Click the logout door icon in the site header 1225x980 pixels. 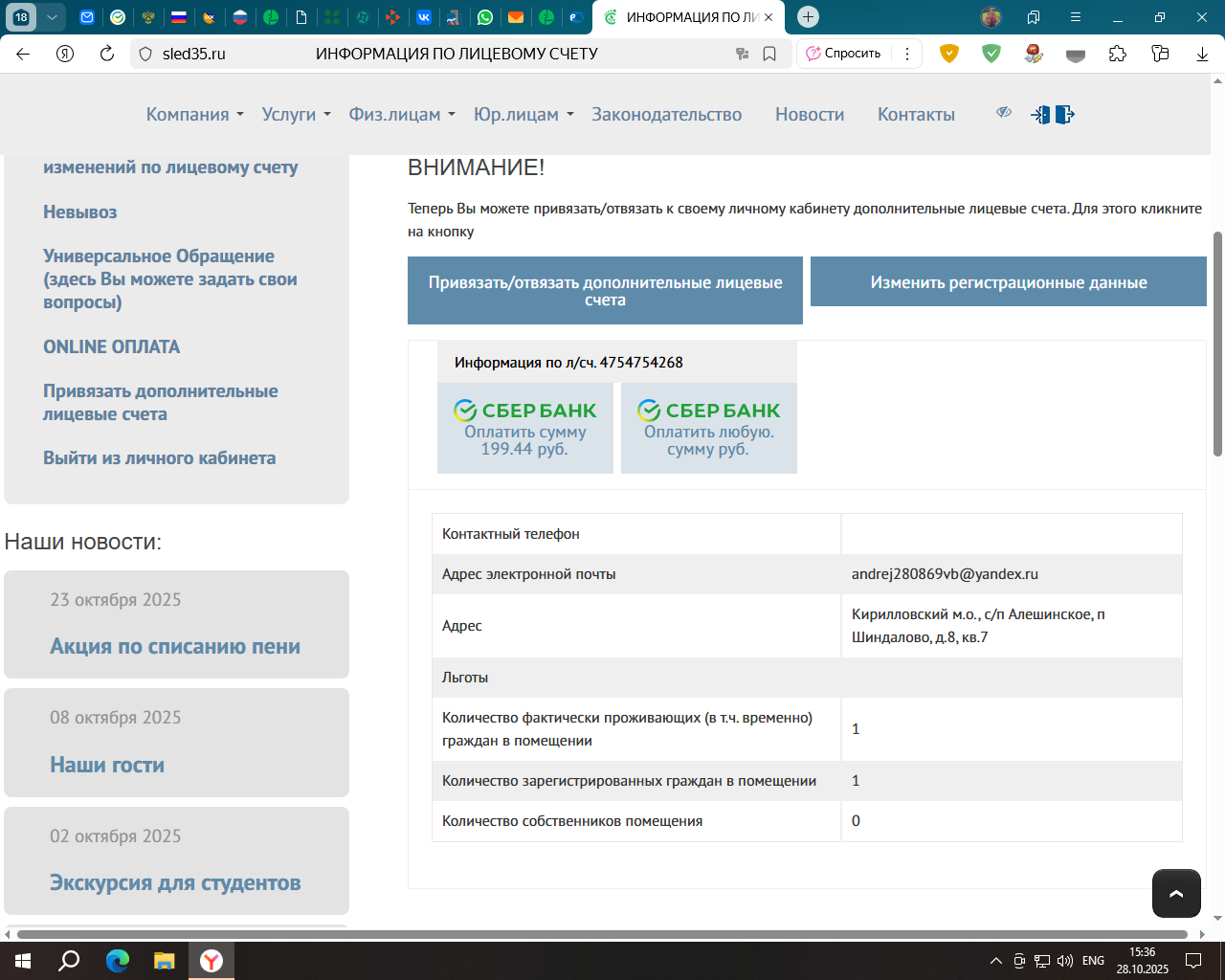pyautogui.click(x=1065, y=115)
